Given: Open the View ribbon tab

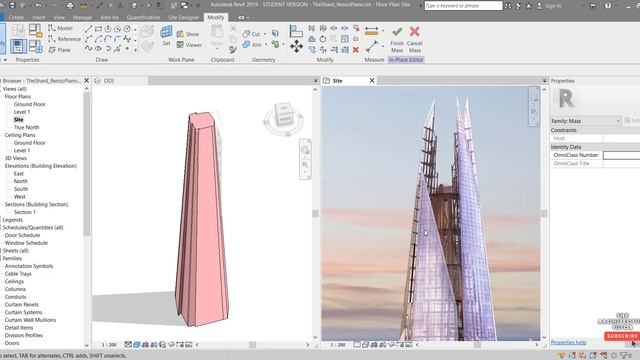Looking at the screenshot, I should (59, 18).
